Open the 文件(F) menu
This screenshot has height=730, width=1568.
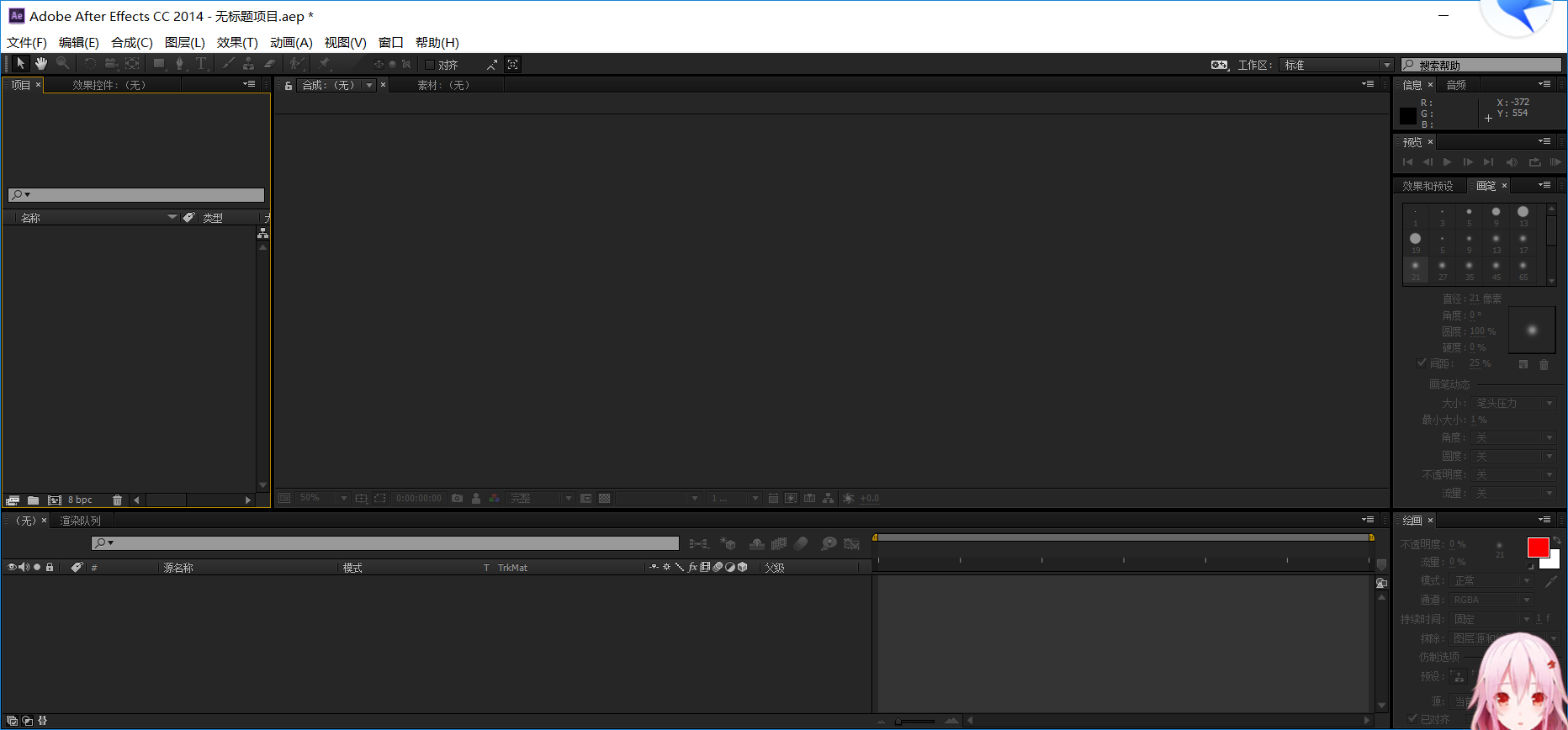pyautogui.click(x=27, y=42)
